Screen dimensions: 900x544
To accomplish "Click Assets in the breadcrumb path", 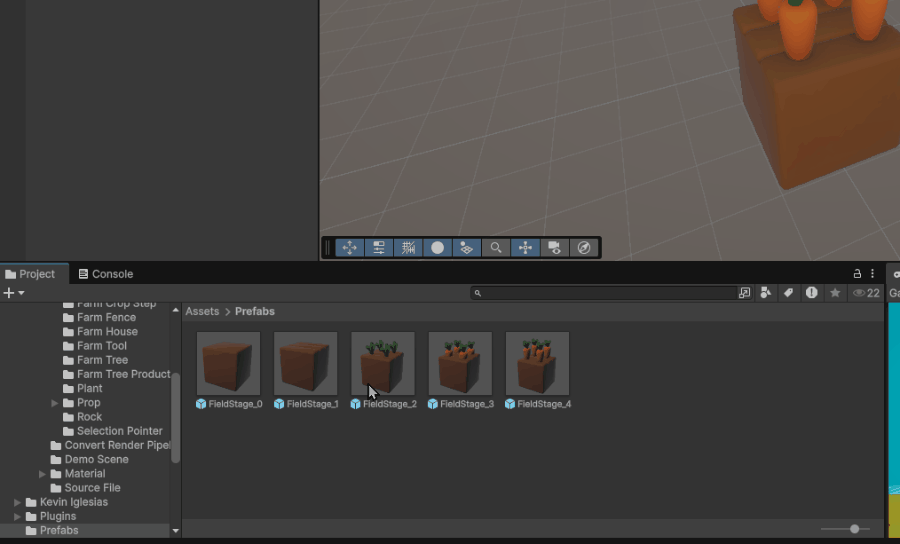I will 202,312.
